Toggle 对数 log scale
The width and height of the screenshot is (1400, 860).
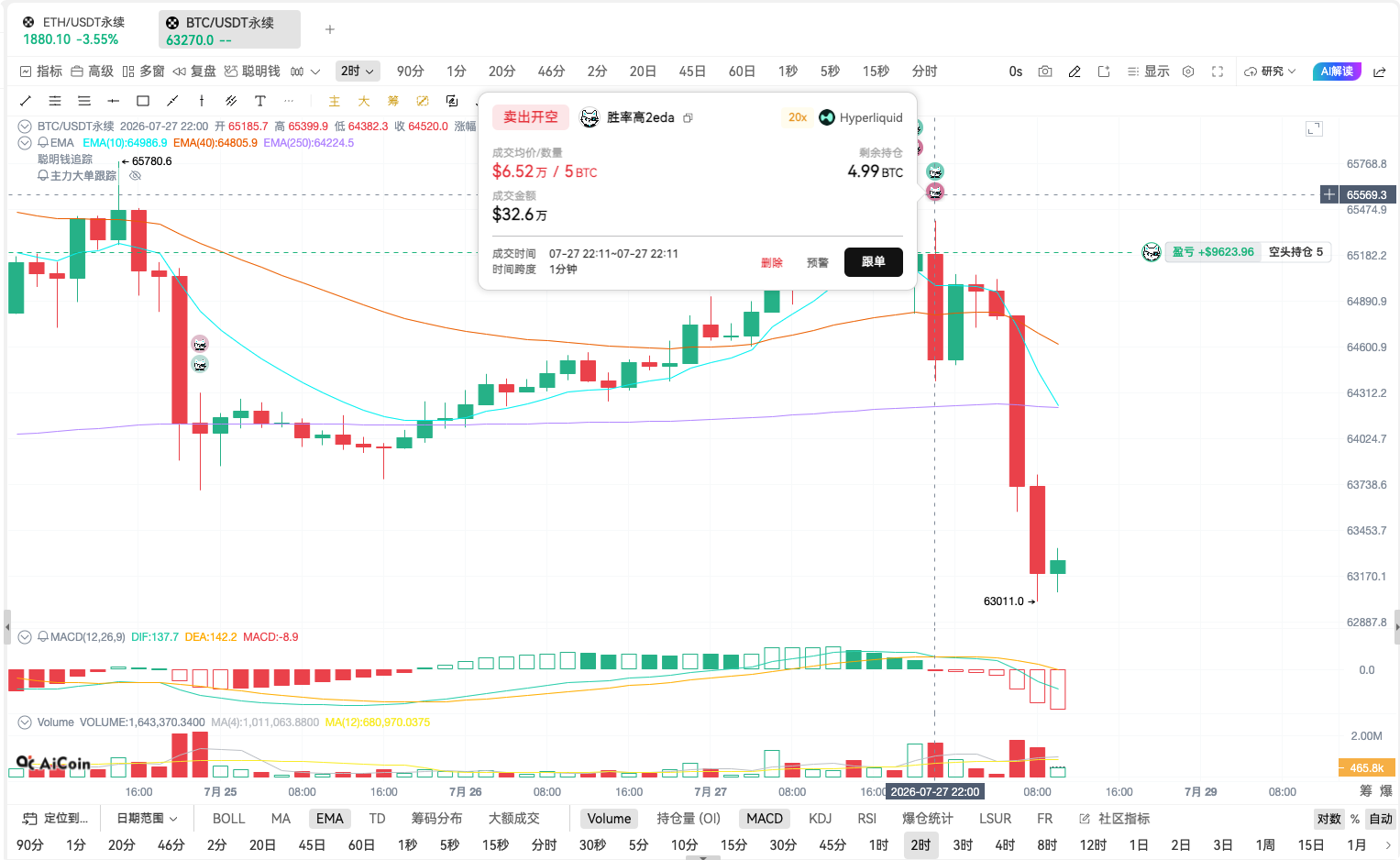pyautogui.click(x=1328, y=819)
